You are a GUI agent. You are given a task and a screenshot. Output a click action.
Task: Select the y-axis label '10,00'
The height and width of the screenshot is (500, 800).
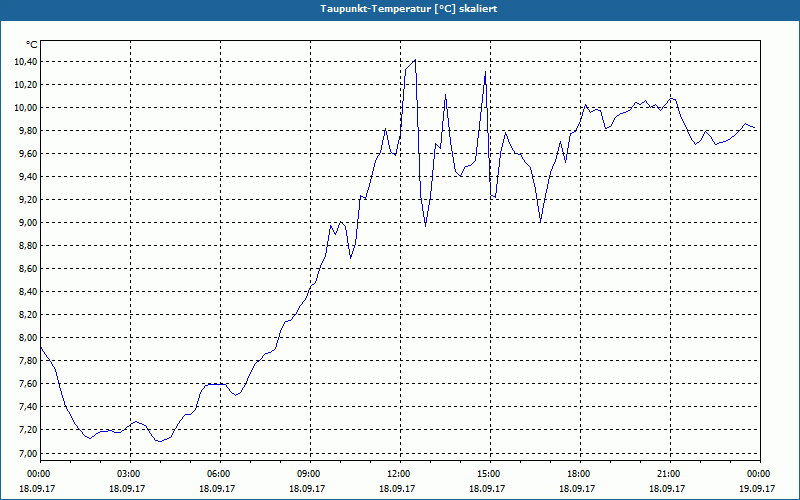click(x=27, y=107)
